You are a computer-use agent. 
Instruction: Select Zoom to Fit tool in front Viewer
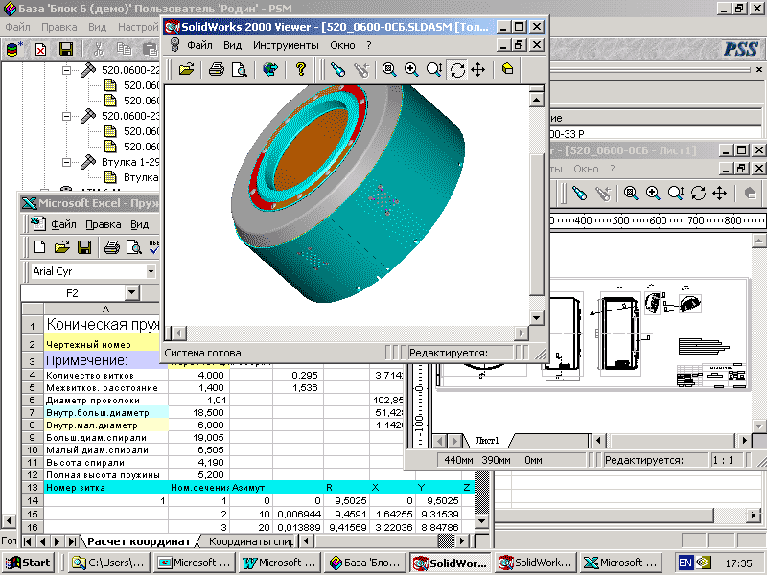coord(389,69)
